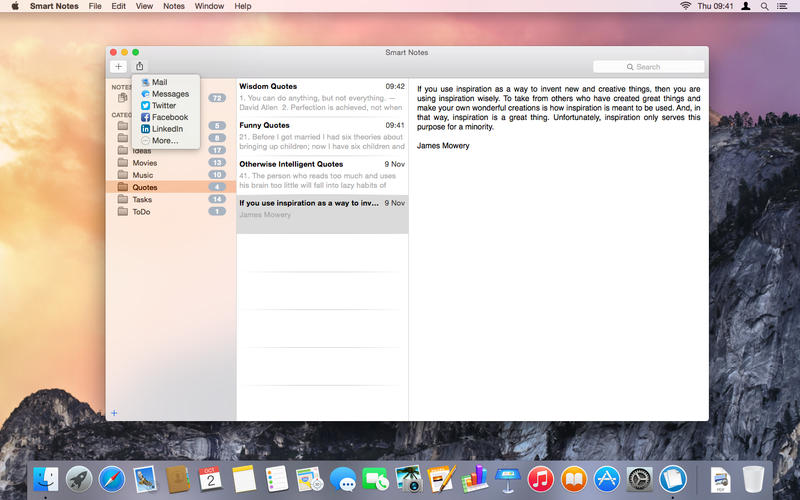Open the Window menu
Viewport: 800px width, 500px height.
pos(209,6)
